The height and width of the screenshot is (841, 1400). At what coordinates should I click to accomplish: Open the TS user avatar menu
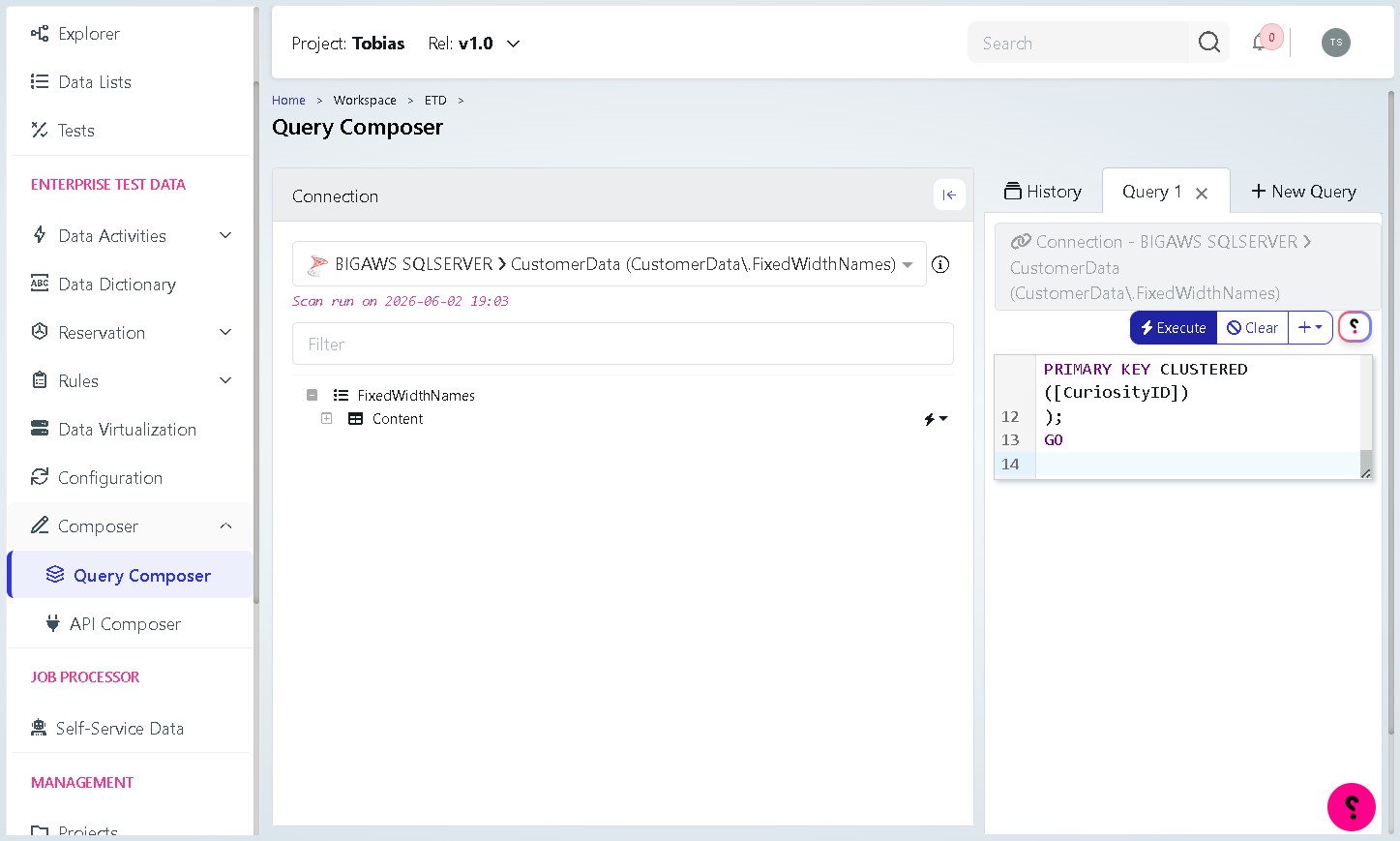(1336, 43)
